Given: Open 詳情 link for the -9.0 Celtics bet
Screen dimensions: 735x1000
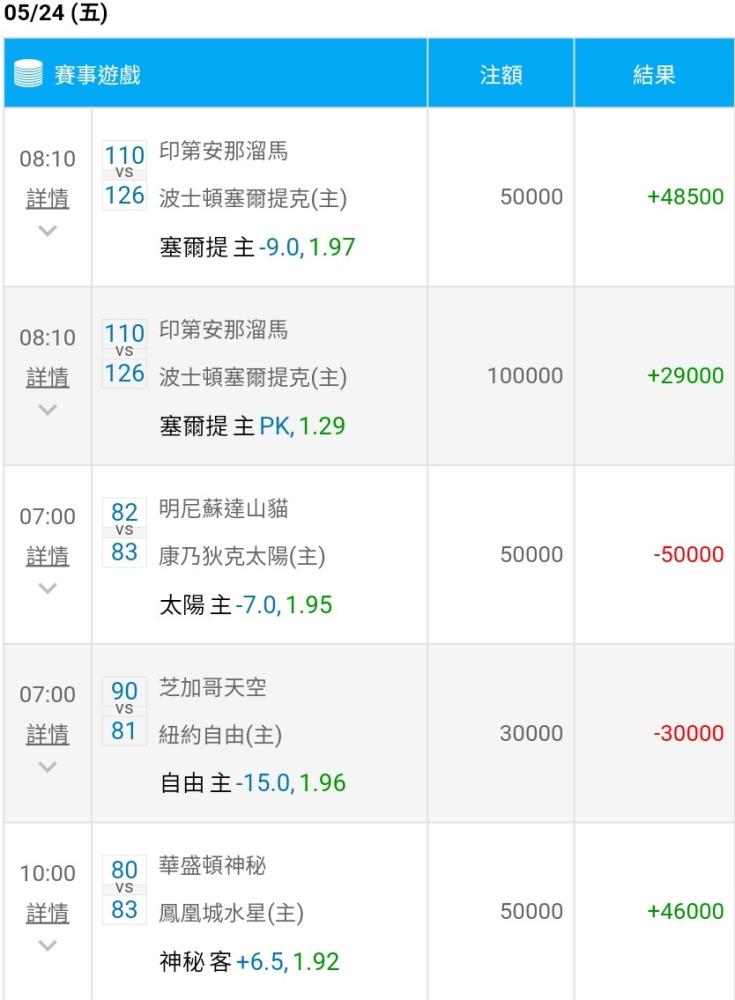Looking at the screenshot, I should click(x=48, y=198).
